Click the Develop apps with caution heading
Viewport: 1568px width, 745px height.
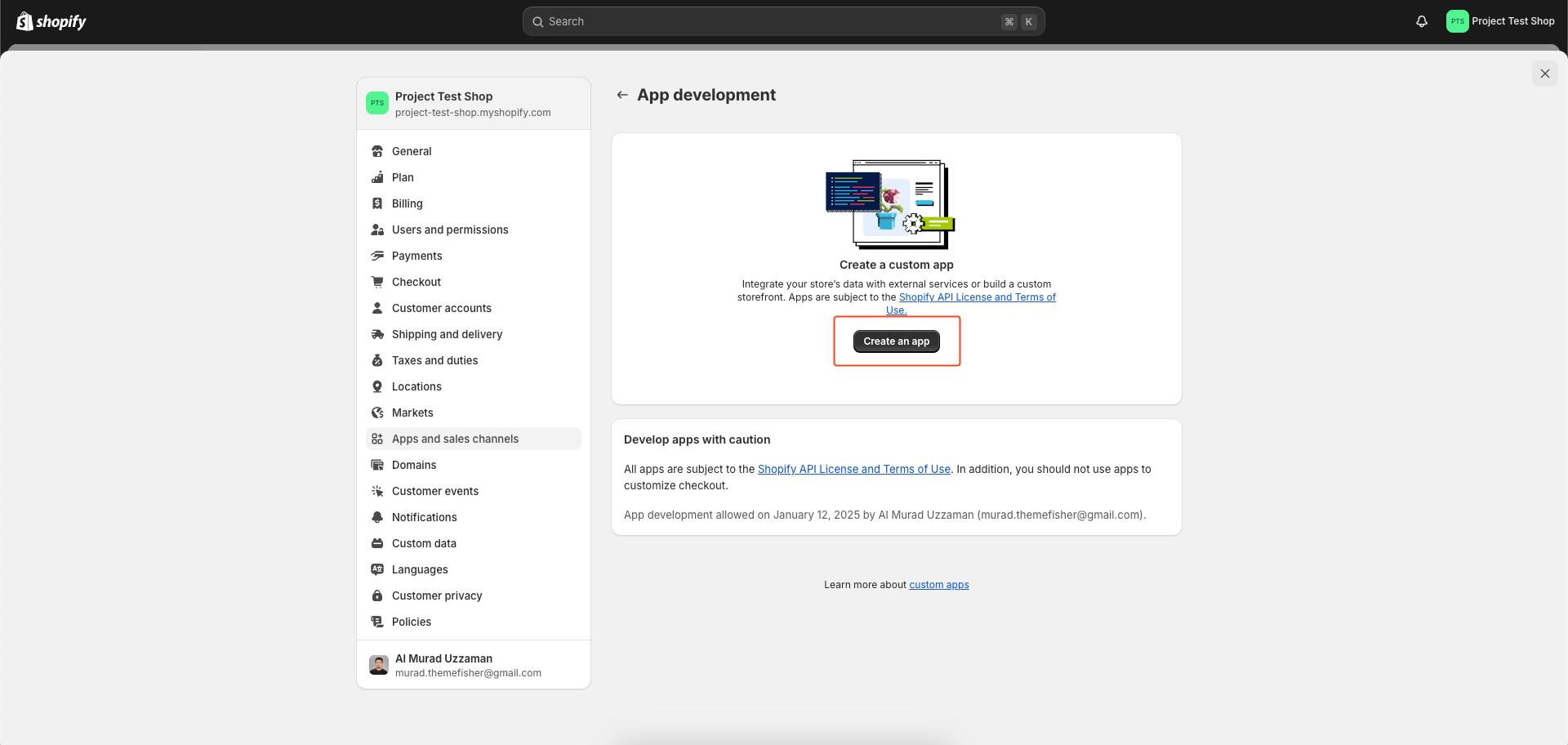(697, 439)
